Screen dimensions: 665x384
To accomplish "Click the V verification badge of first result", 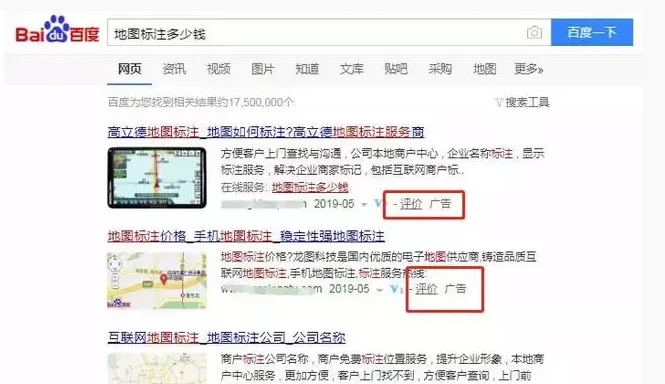I will pos(377,204).
